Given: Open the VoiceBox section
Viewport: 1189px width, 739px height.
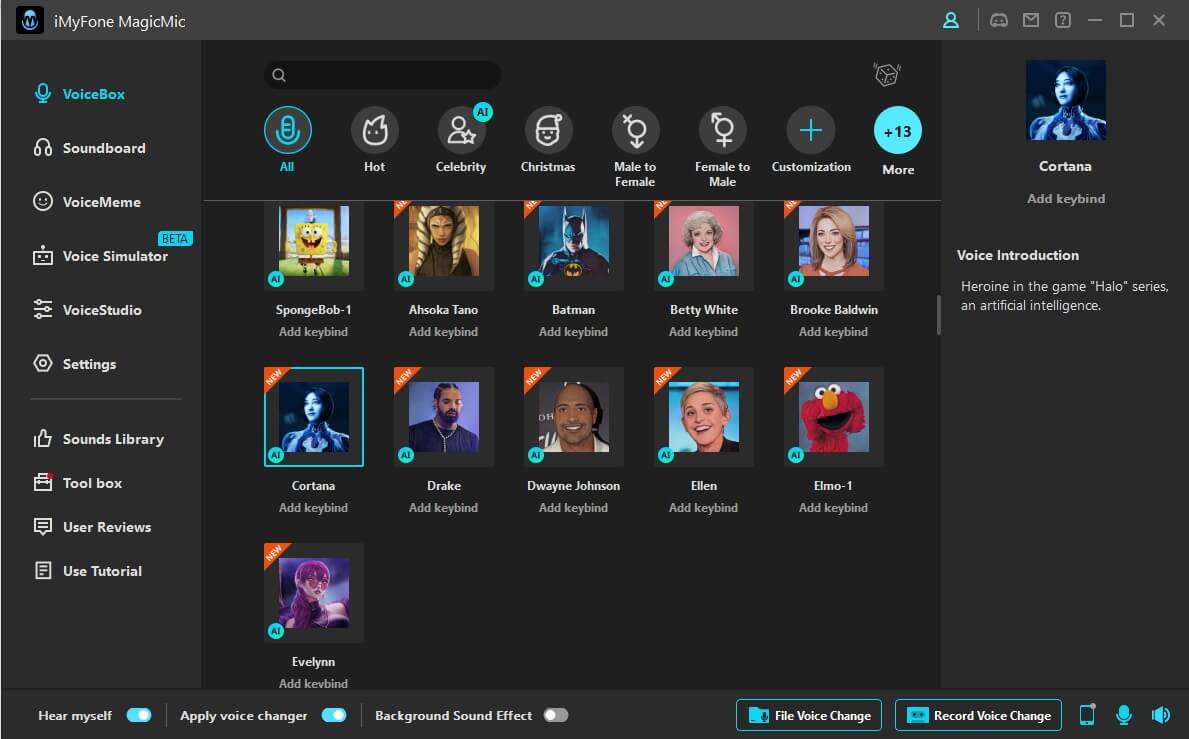Looking at the screenshot, I should click(80, 94).
